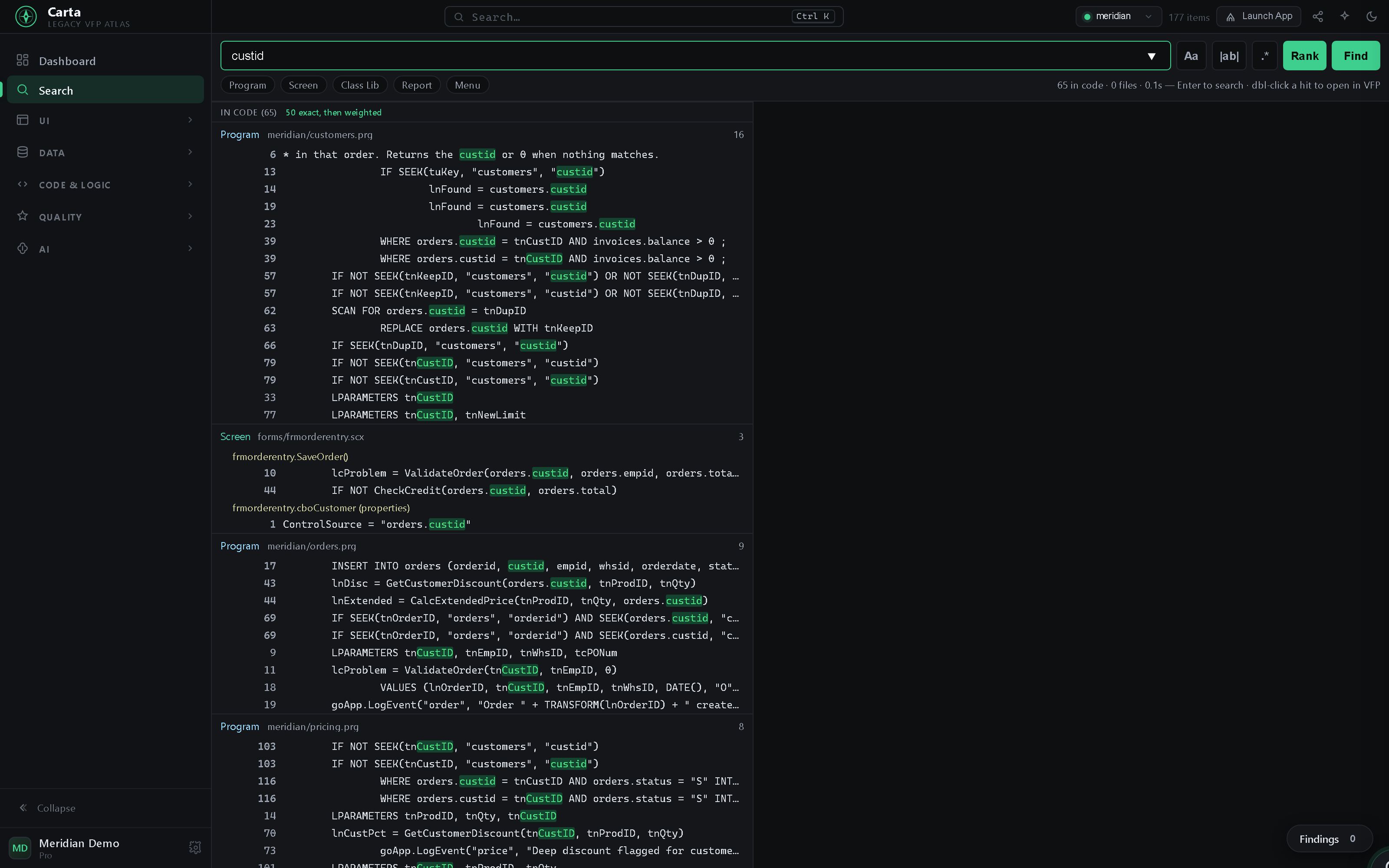Screen dimensions: 1389x868
Task: Select hit line 70 lnCustPct = GetCustomerDiscount
Action: tap(482, 833)
